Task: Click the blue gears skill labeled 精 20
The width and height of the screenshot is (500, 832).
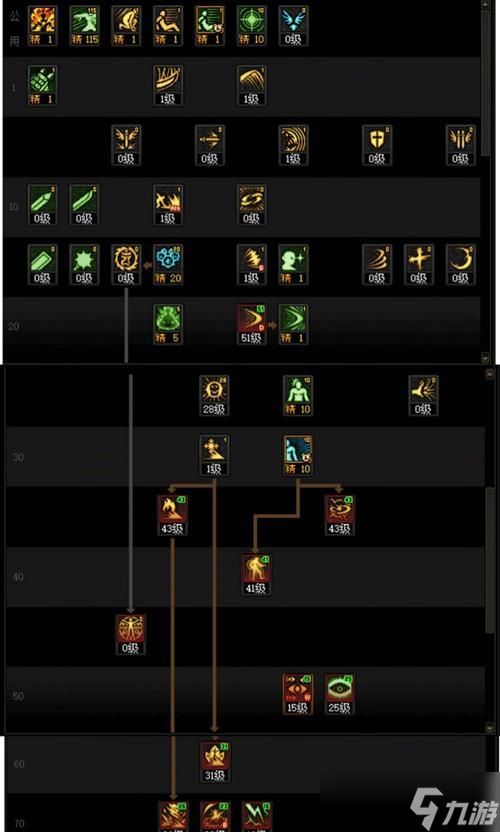Action: 168,265
